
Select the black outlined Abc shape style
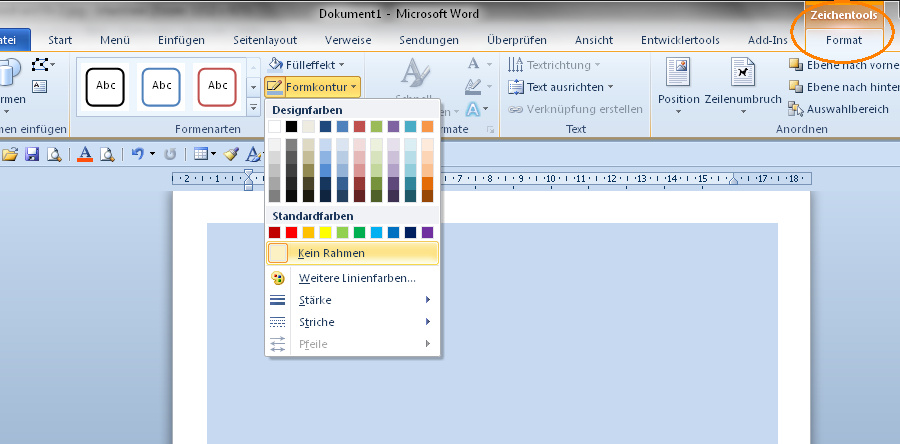(x=104, y=87)
